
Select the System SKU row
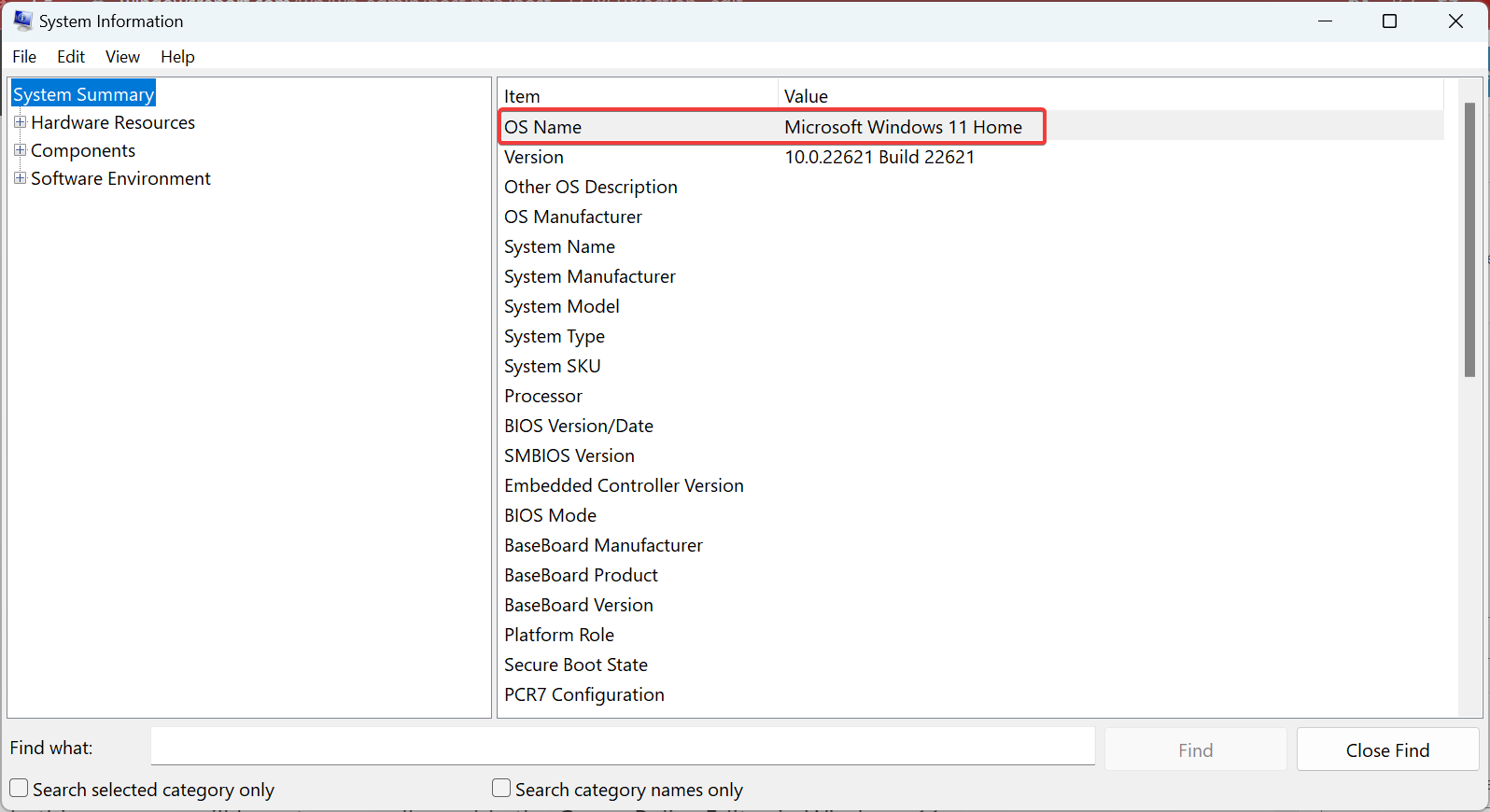tap(971, 366)
